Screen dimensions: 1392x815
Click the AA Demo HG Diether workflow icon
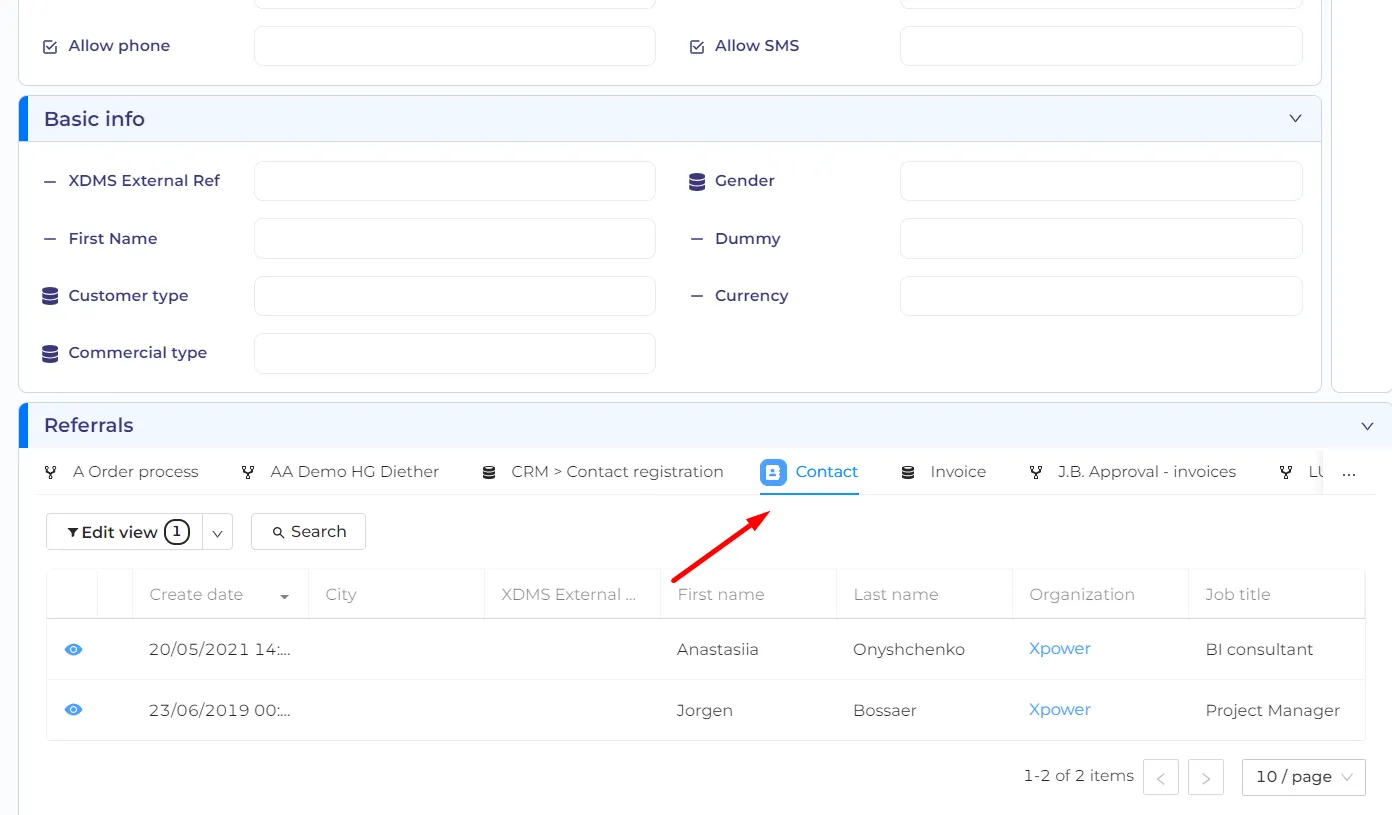tap(248, 472)
